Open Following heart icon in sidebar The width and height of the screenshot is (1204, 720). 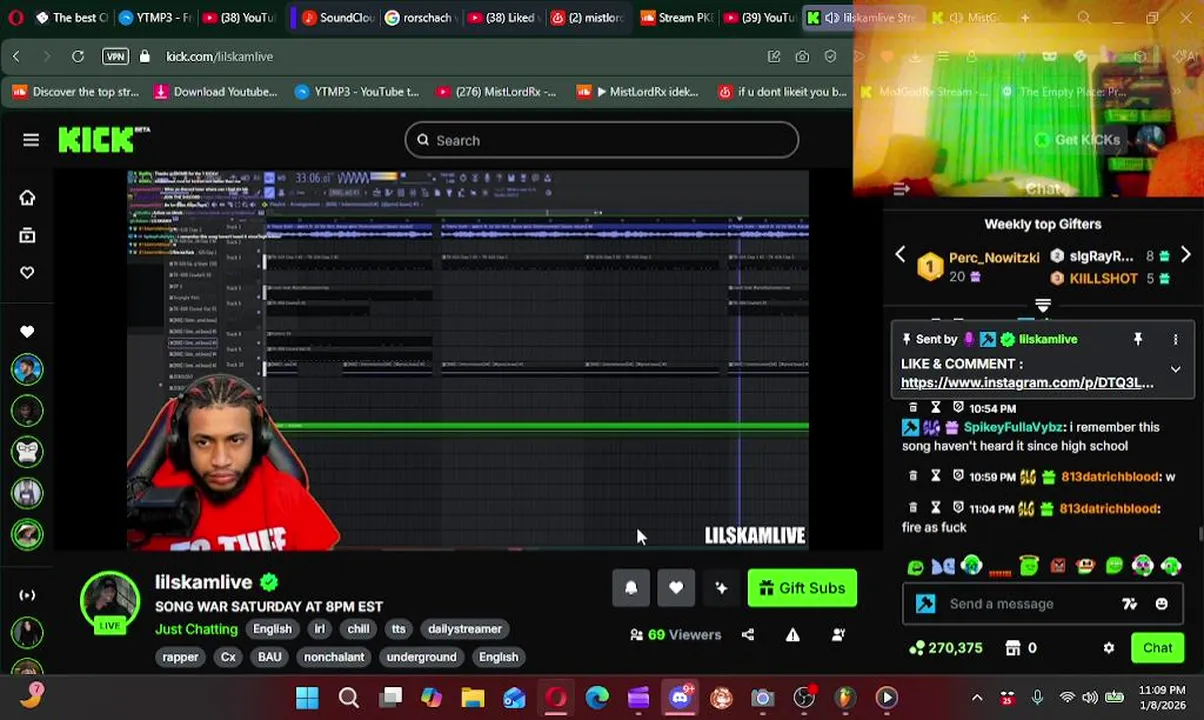coord(27,272)
